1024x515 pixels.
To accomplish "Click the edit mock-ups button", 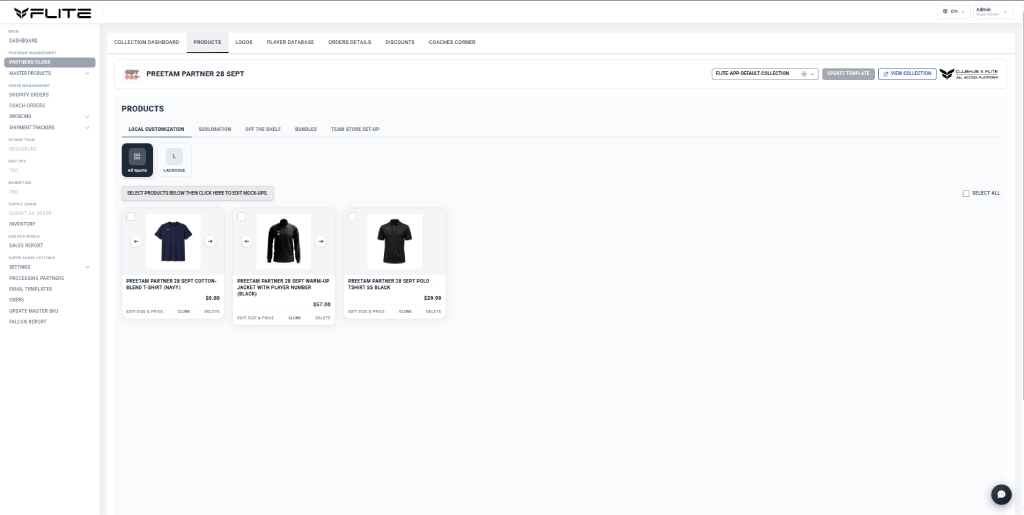I will 197,193.
